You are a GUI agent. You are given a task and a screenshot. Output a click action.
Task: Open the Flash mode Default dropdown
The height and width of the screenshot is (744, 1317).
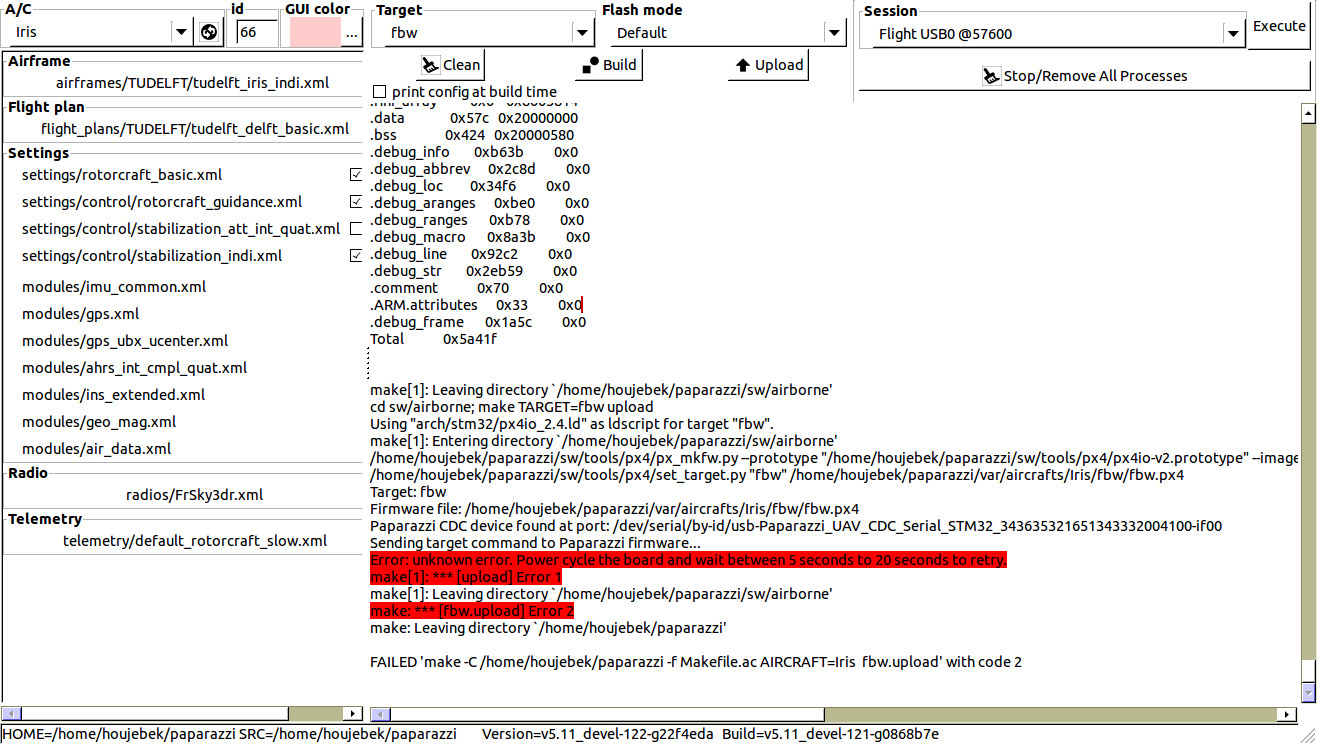(x=835, y=33)
